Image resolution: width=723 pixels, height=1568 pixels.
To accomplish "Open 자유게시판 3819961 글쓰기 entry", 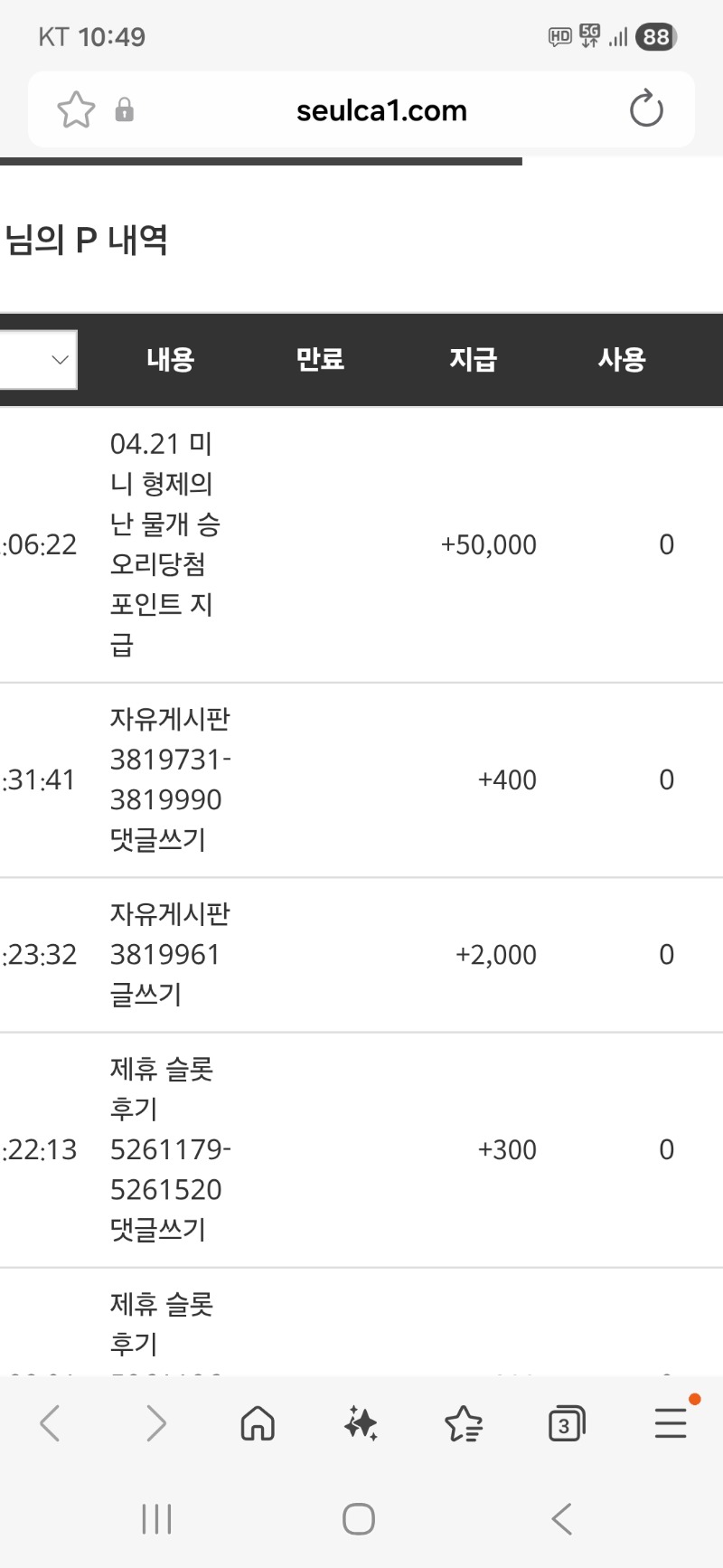I will coord(169,954).
